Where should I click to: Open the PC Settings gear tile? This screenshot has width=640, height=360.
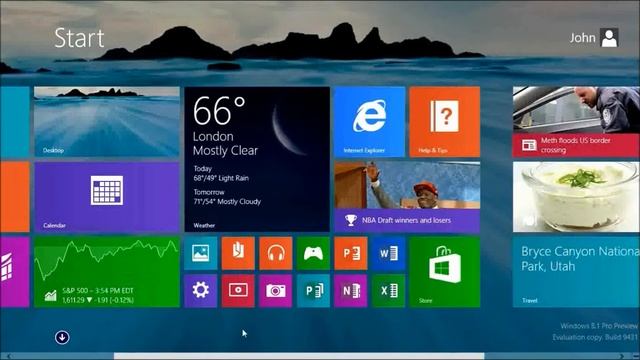coord(201,291)
